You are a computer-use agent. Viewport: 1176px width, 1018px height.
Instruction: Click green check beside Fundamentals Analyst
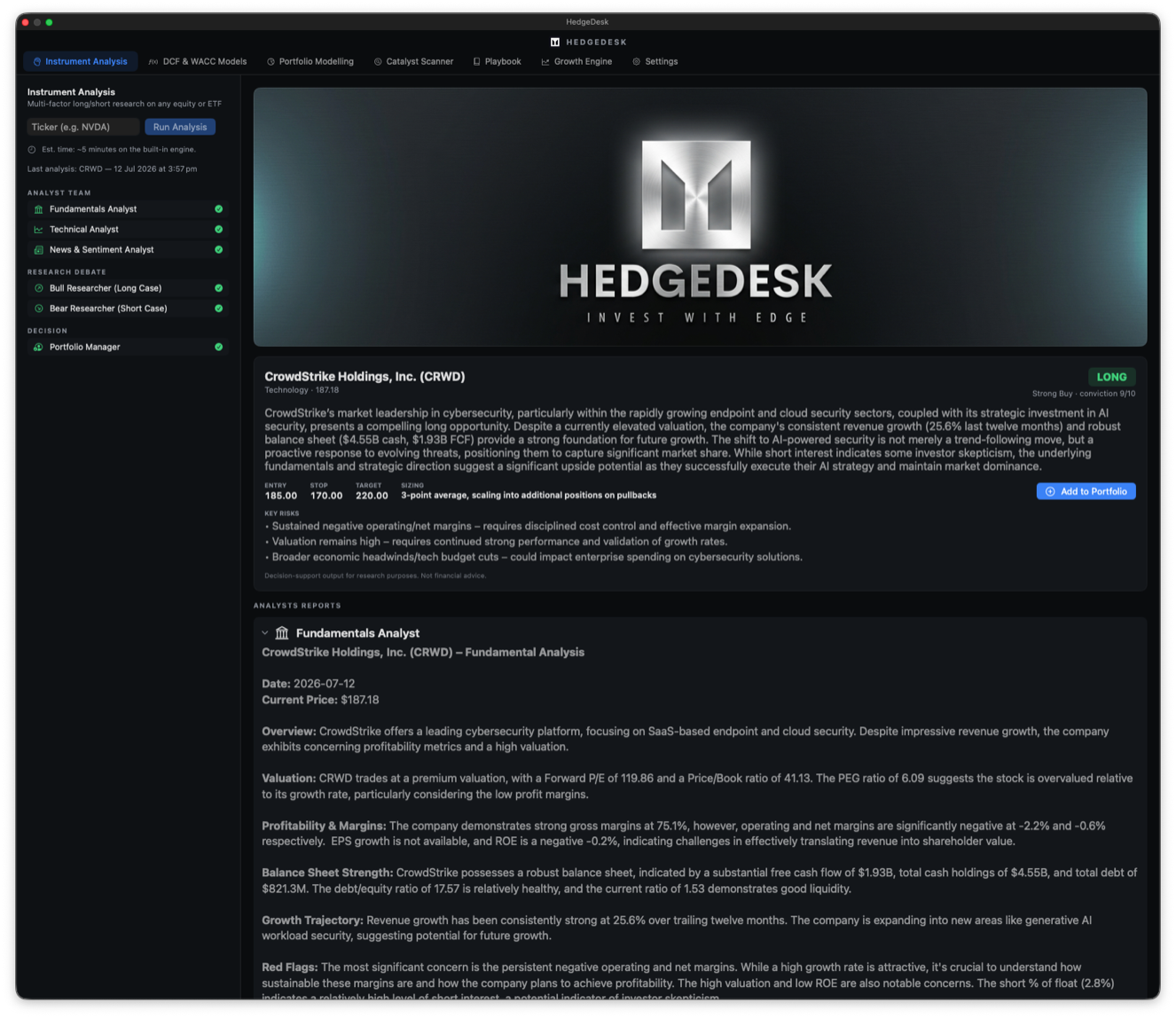point(218,209)
